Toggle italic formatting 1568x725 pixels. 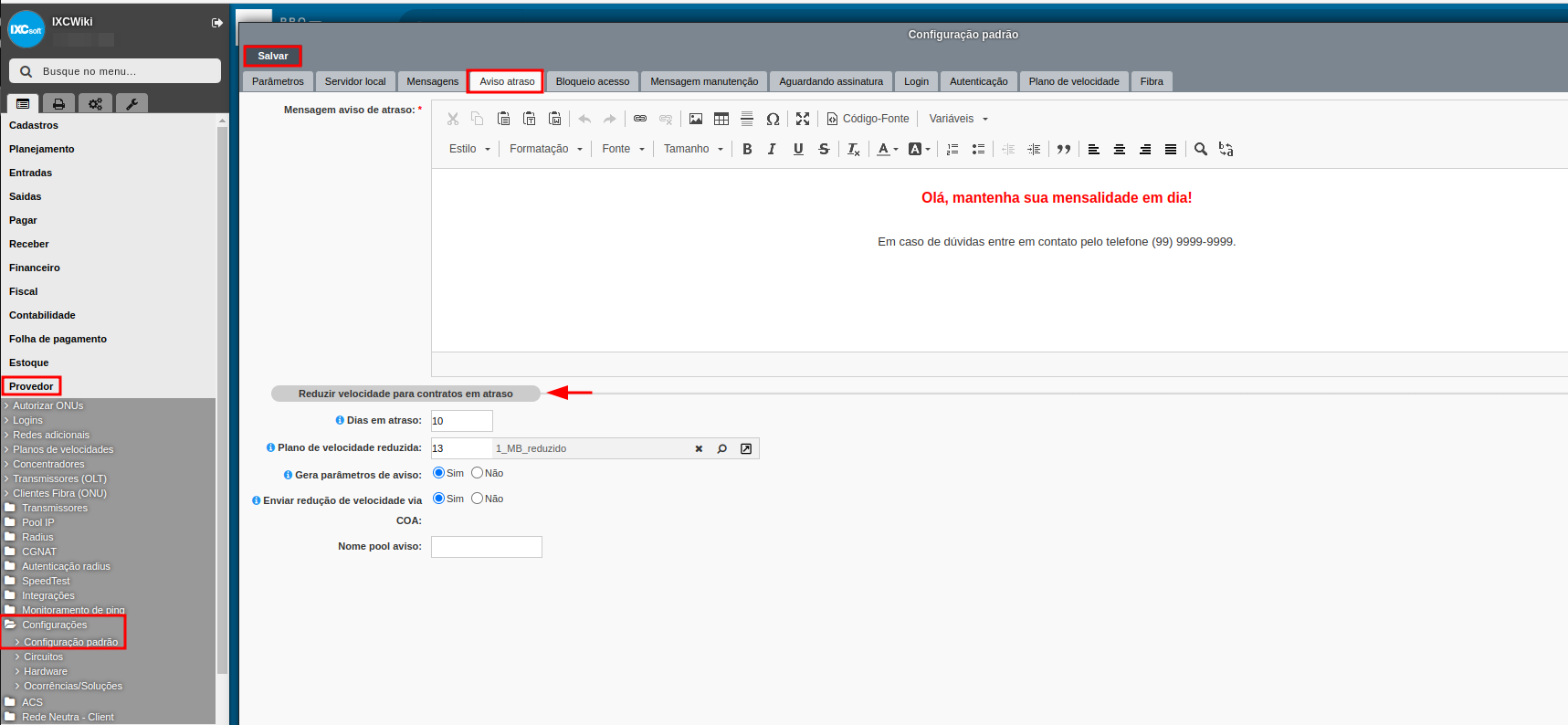(x=773, y=149)
